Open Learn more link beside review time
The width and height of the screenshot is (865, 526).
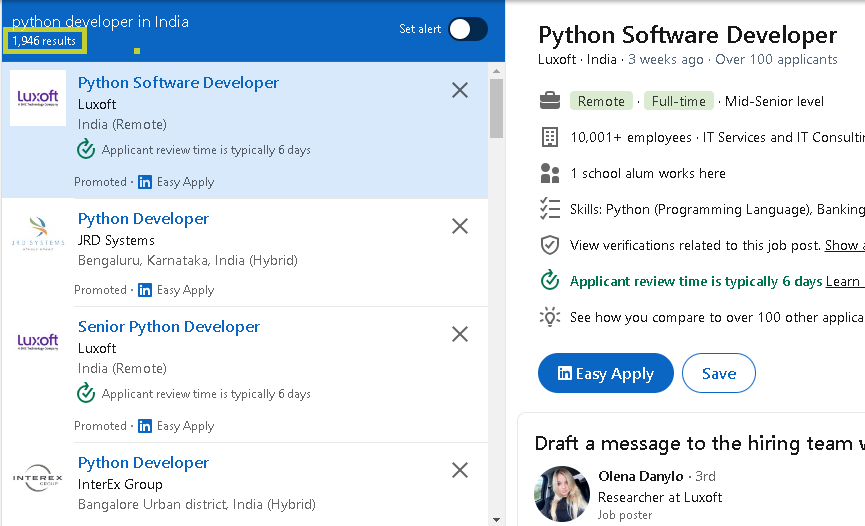(x=845, y=281)
